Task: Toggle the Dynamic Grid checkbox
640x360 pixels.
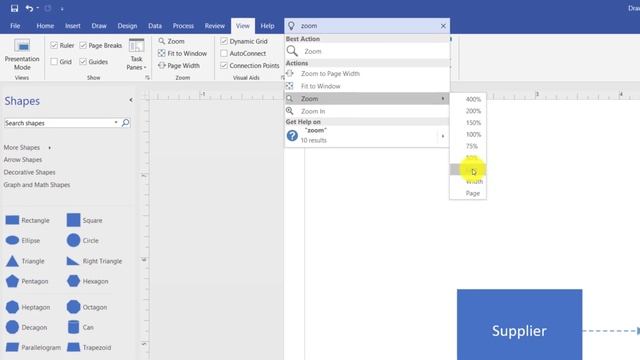Action: [224, 41]
